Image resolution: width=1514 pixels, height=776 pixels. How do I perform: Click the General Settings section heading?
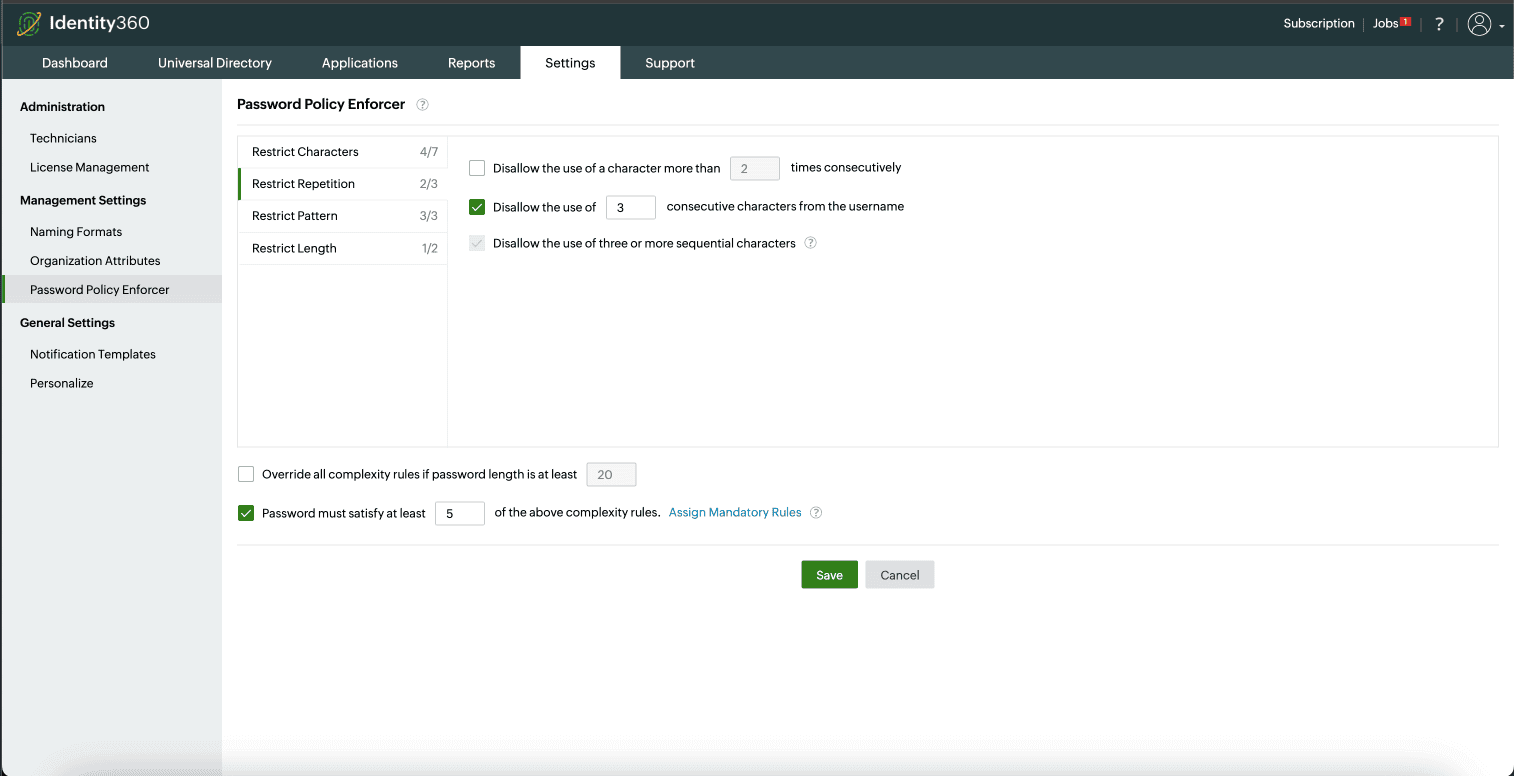68,323
